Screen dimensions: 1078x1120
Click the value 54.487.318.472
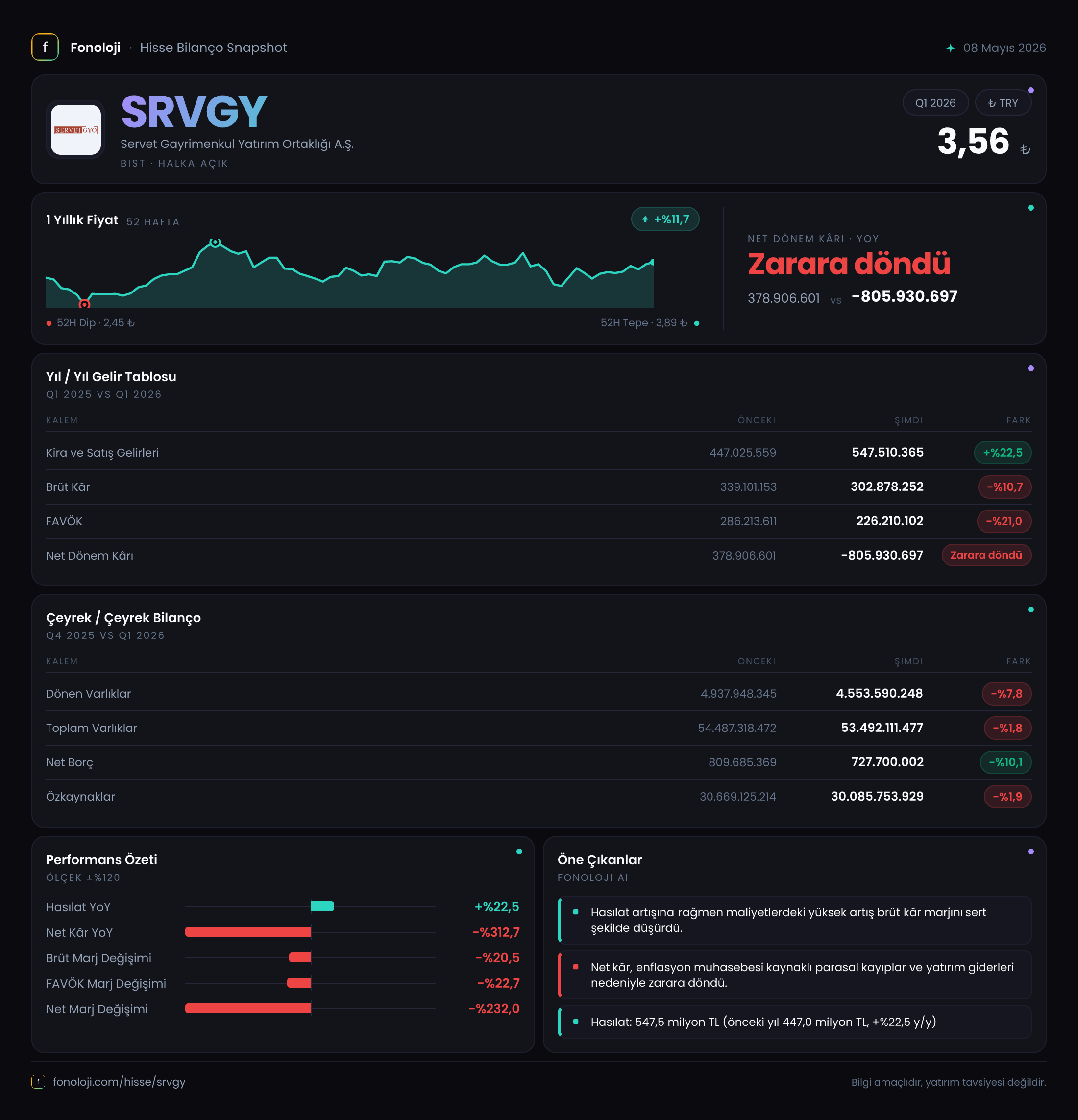(x=737, y=728)
